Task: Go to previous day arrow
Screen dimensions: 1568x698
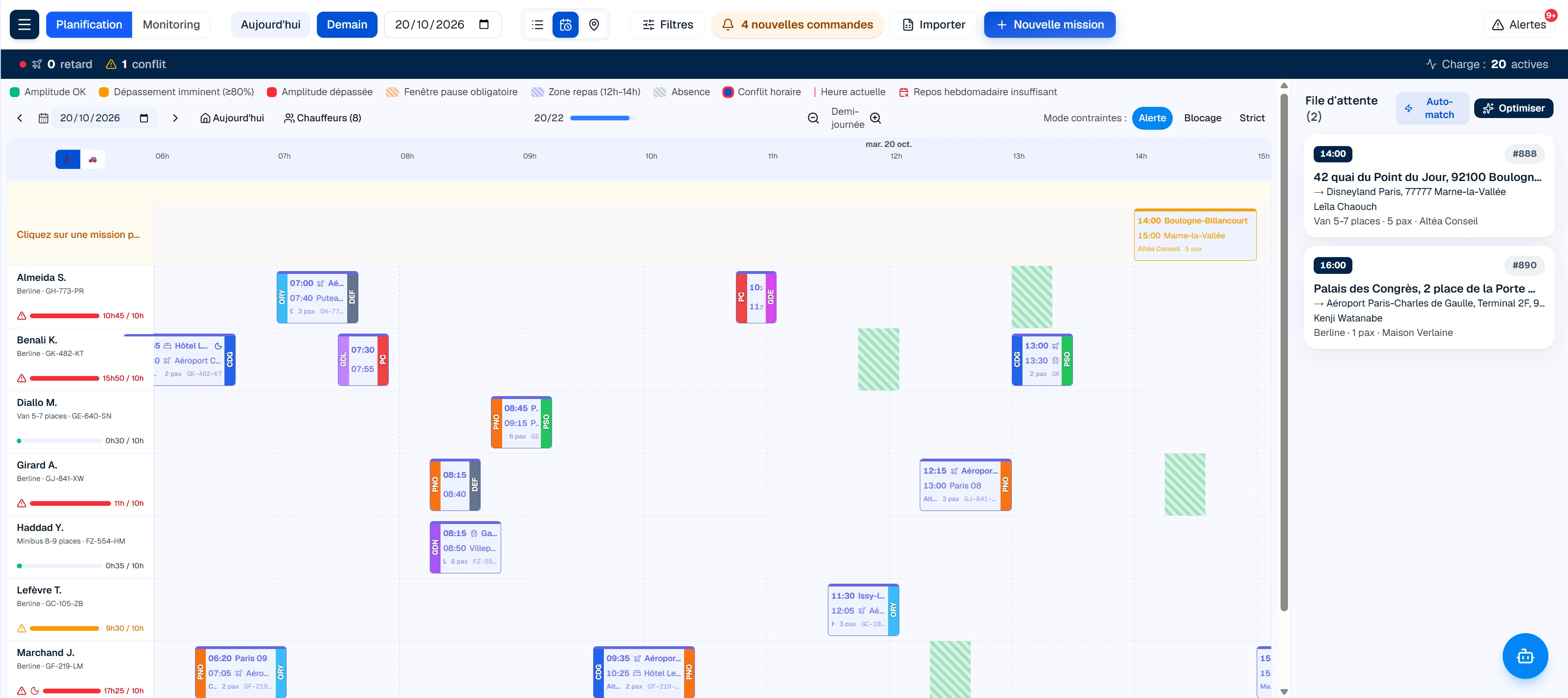Action: click(x=20, y=118)
